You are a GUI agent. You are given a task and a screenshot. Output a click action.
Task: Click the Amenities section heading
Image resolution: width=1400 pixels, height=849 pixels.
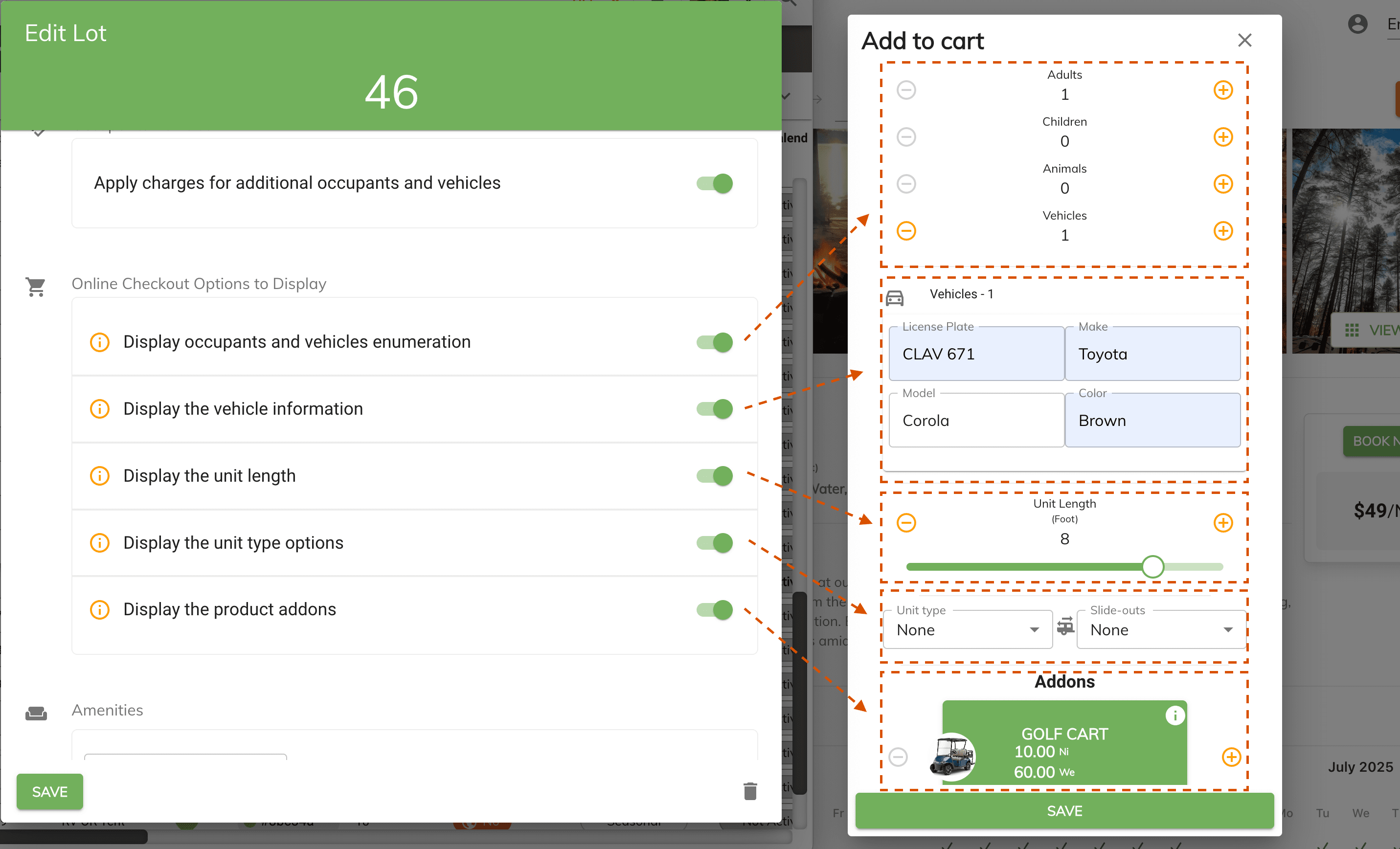[107, 710]
